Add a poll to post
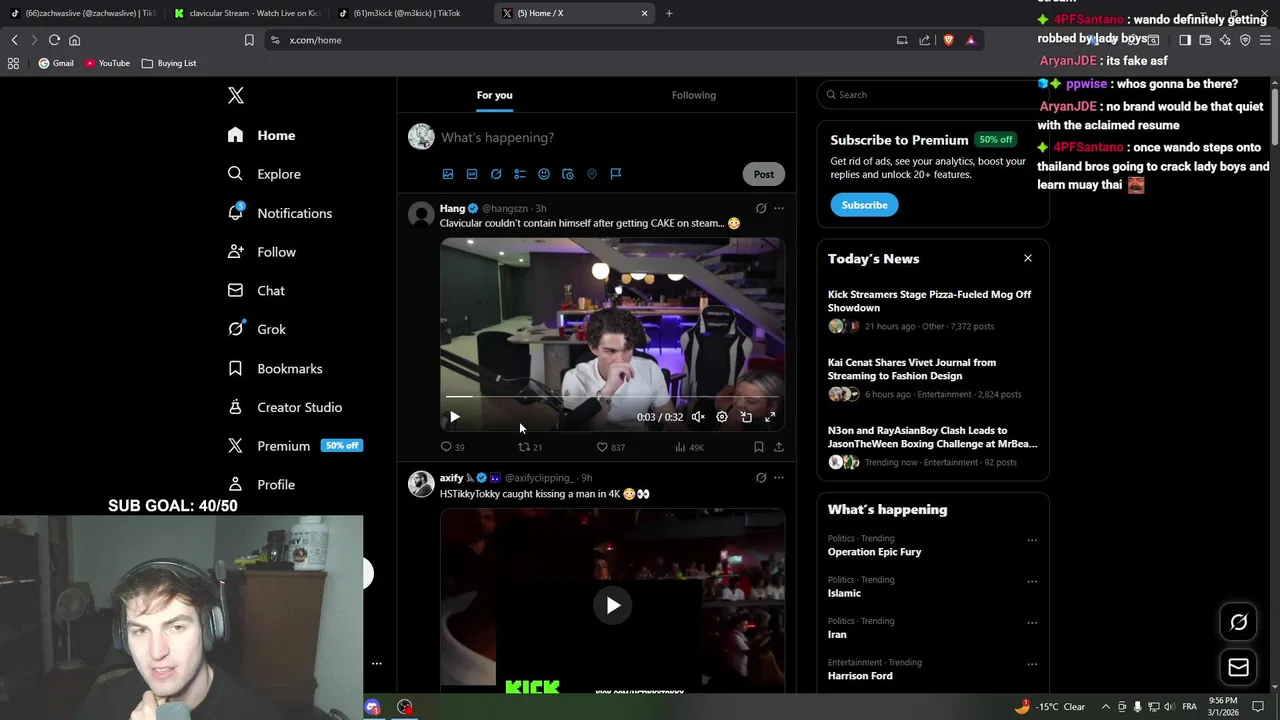The height and width of the screenshot is (720, 1280). (x=520, y=174)
